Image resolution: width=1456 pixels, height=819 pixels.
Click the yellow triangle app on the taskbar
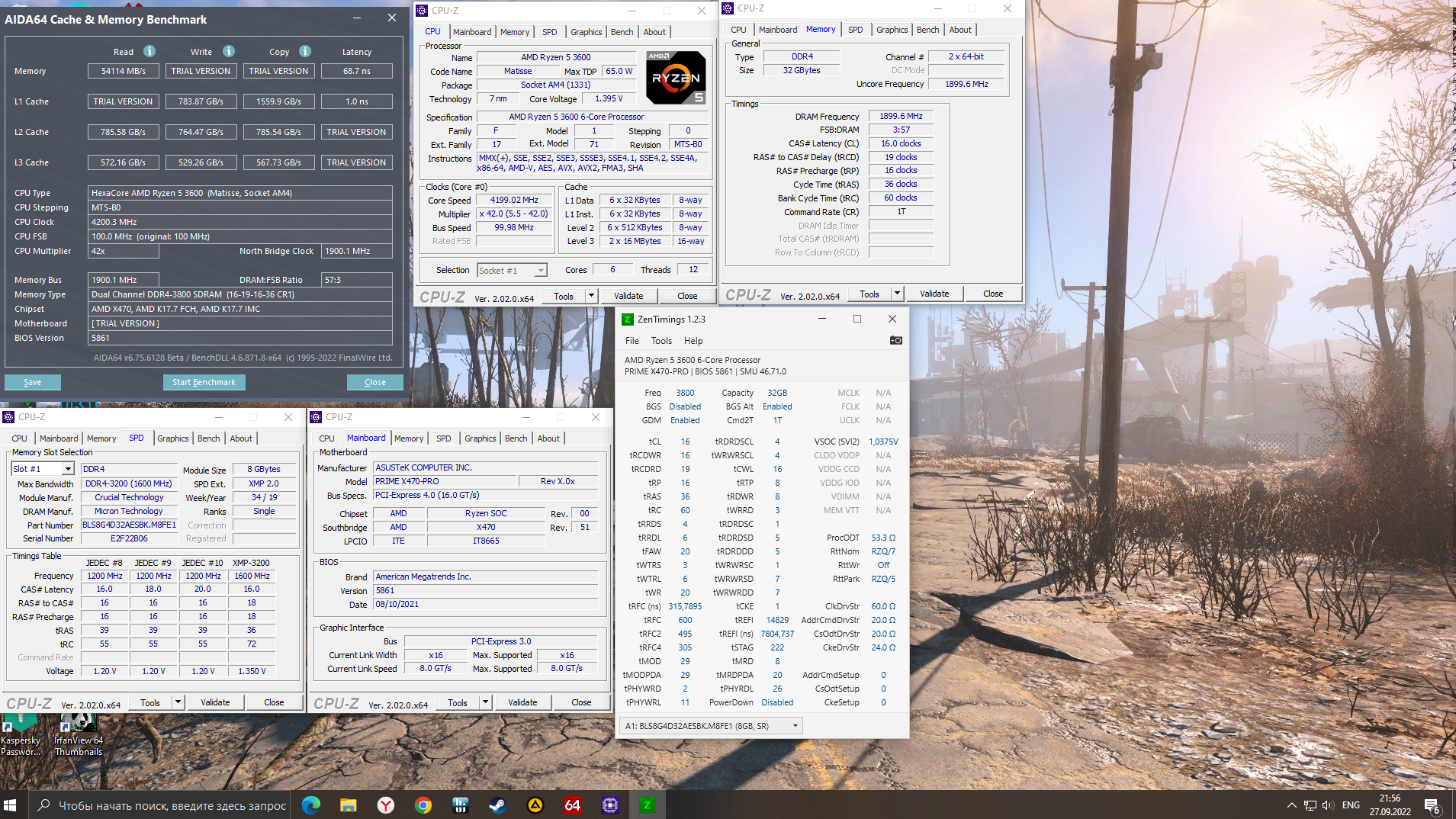pos(535,805)
